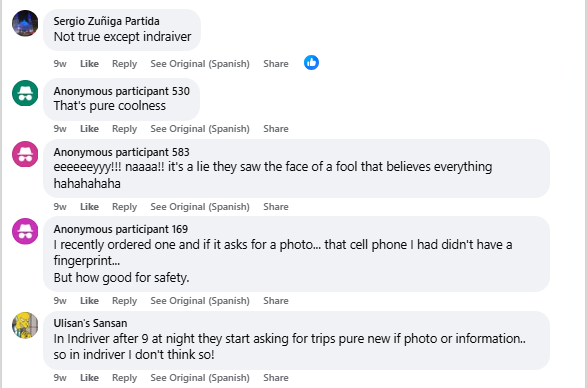
Task: Like the comment by Anonymous participant 169
Action: click(x=89, y=300)
